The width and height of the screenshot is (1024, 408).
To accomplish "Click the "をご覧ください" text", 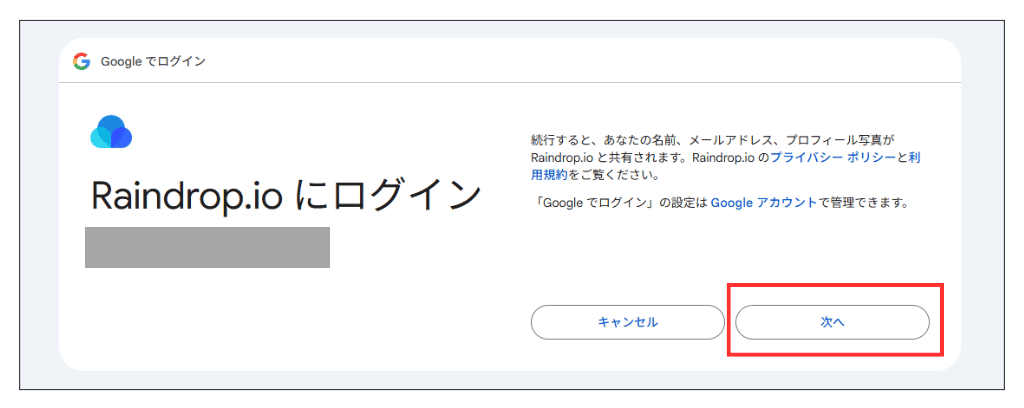I will (613, 174).
